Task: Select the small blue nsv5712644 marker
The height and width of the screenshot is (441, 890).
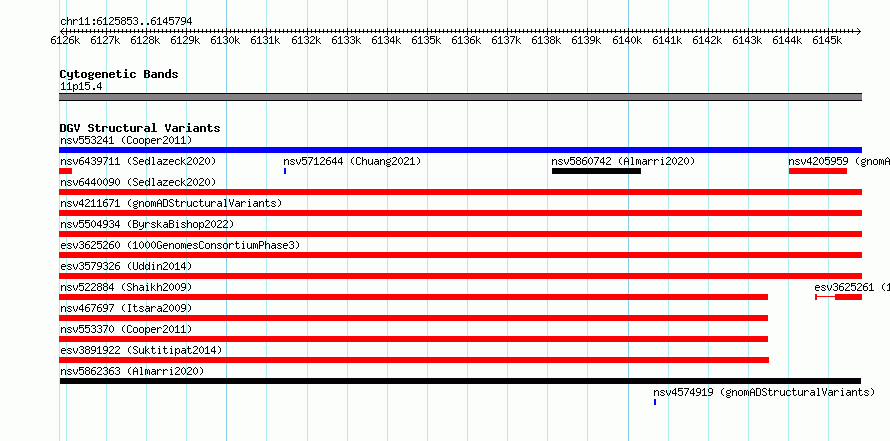Action: (x=285, y=171)
